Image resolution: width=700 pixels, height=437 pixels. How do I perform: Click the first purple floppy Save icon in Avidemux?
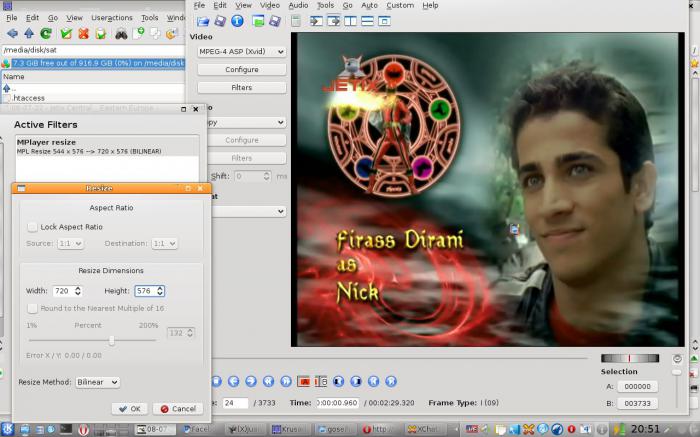220,21
